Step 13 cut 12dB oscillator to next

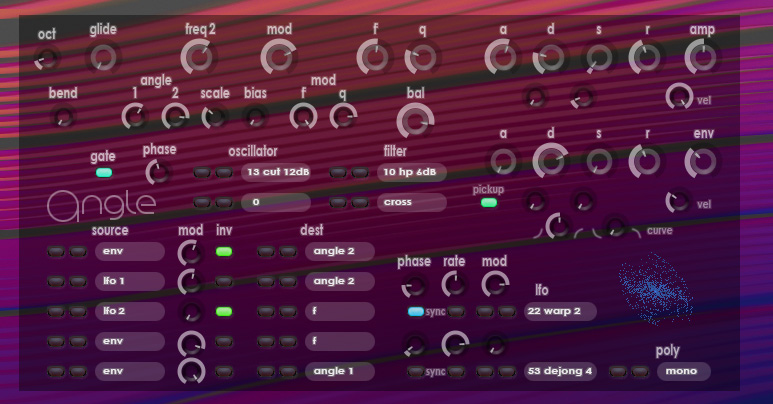click(x=224, y=173)
